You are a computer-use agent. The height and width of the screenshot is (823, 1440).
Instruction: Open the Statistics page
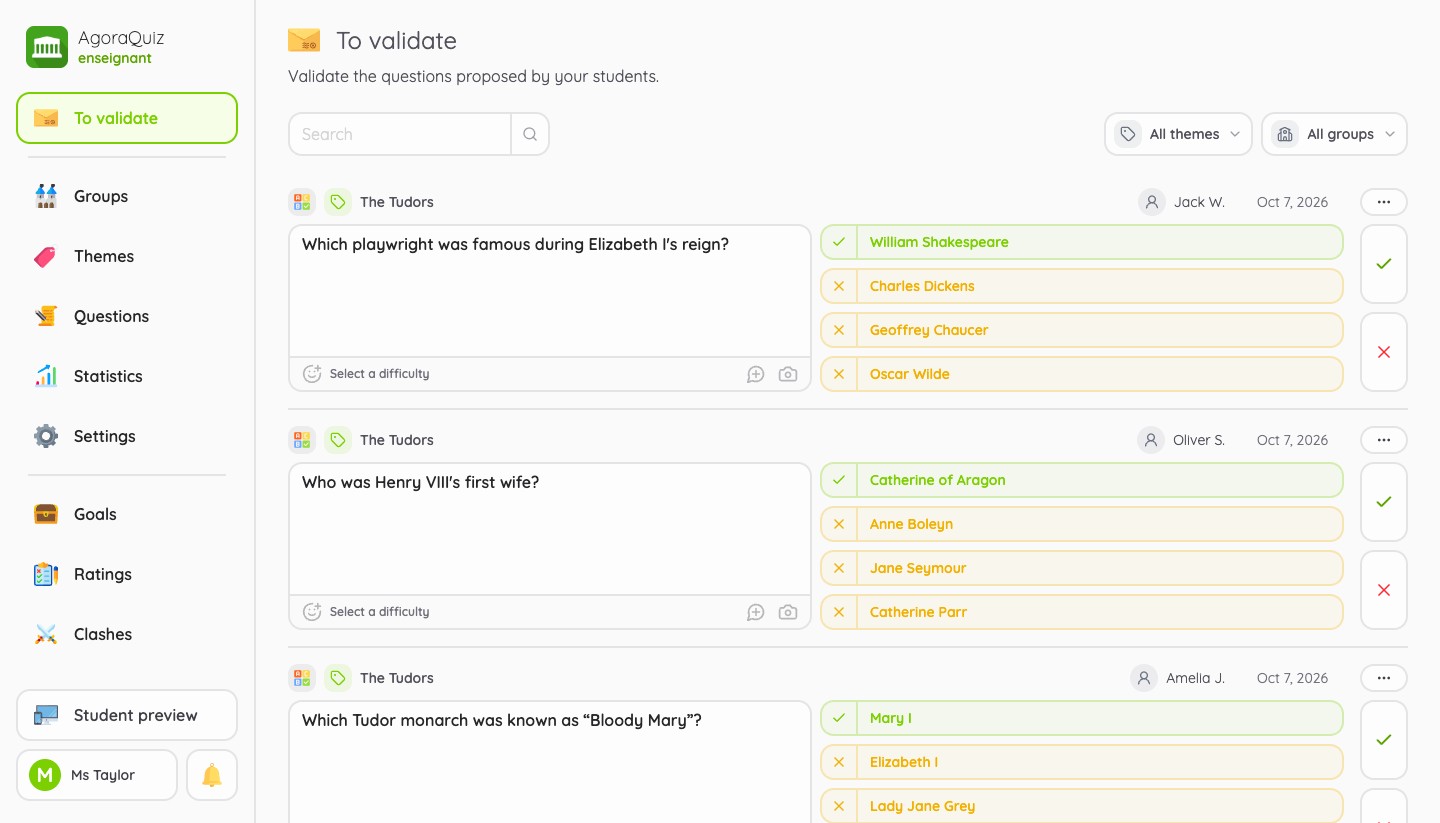click(x=127, y=376)
